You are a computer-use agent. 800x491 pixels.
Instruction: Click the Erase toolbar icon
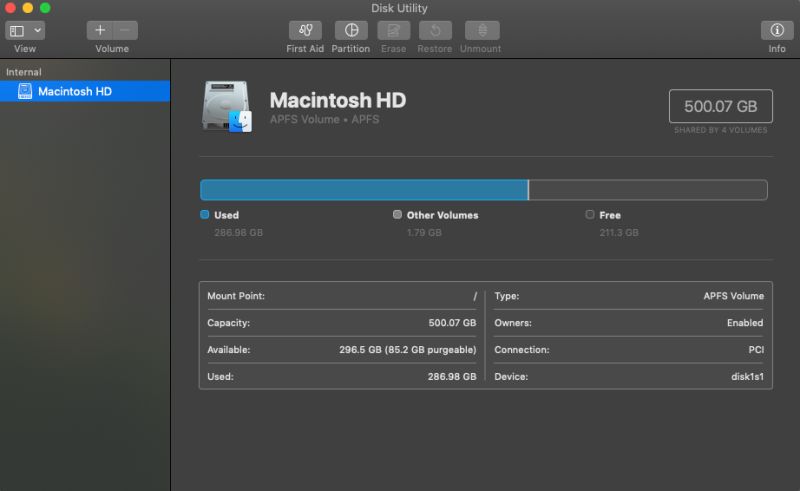[393, 30]
